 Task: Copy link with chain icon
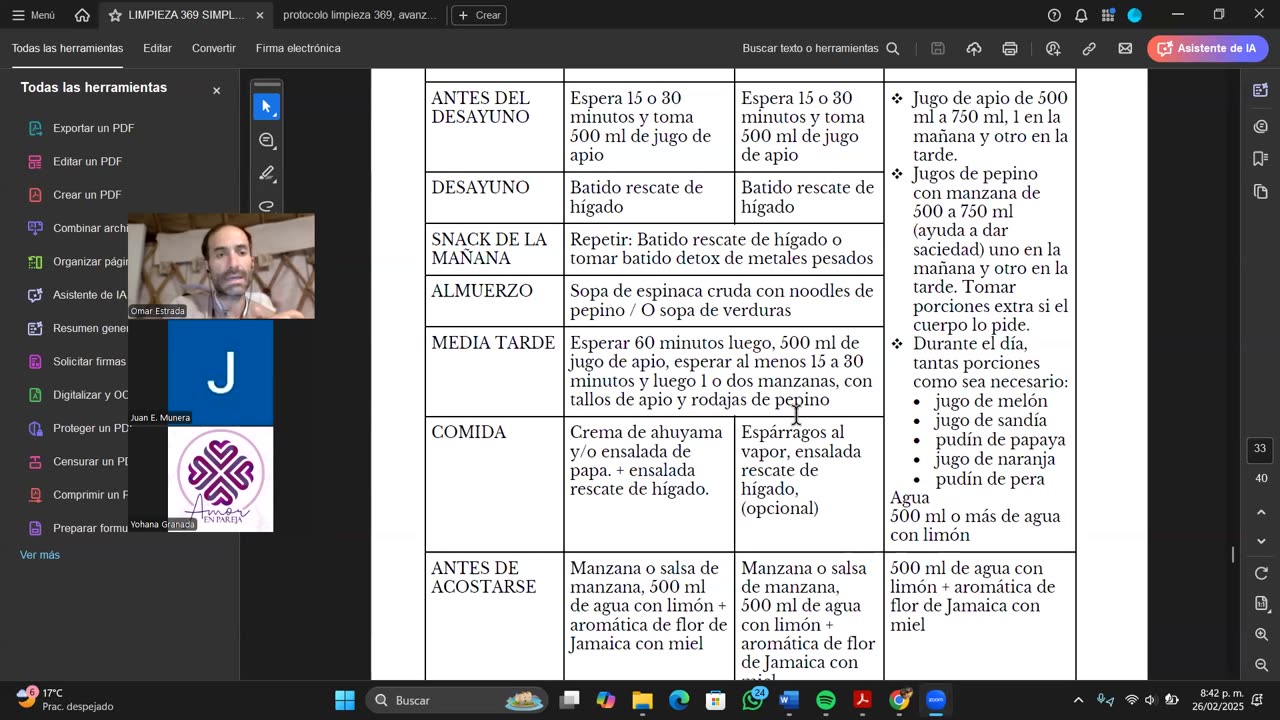[1089, 48]
